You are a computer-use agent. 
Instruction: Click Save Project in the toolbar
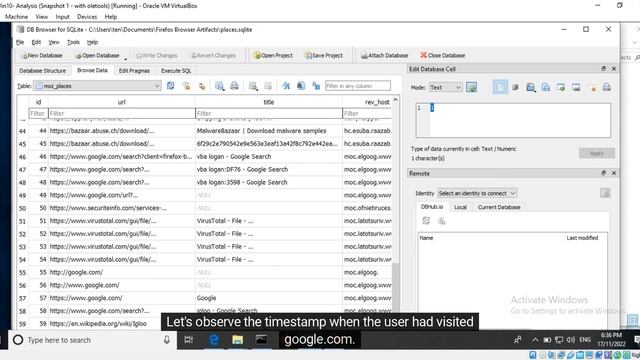[324, 56]
